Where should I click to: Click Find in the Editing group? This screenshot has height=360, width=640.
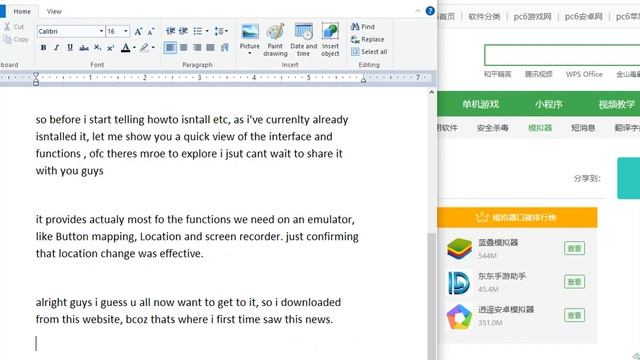362,27
